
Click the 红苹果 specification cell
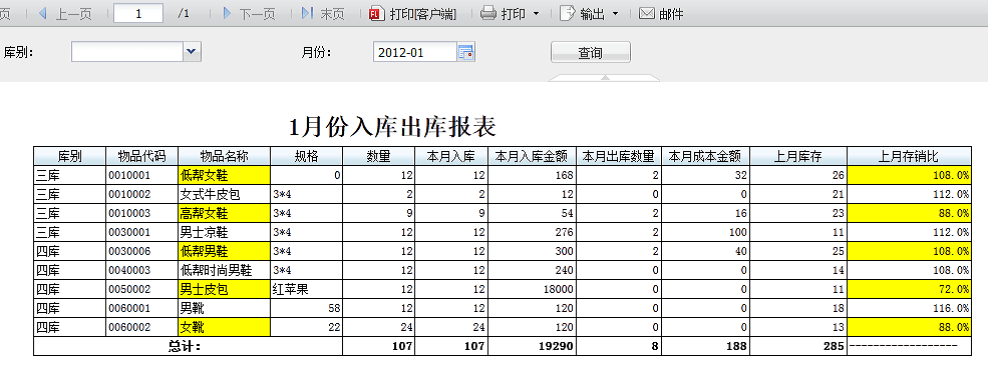point(306,289)
